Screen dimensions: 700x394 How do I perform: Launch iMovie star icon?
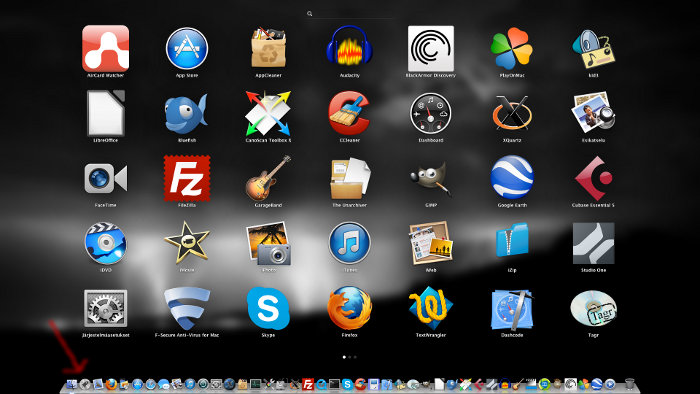coord(187,243)
